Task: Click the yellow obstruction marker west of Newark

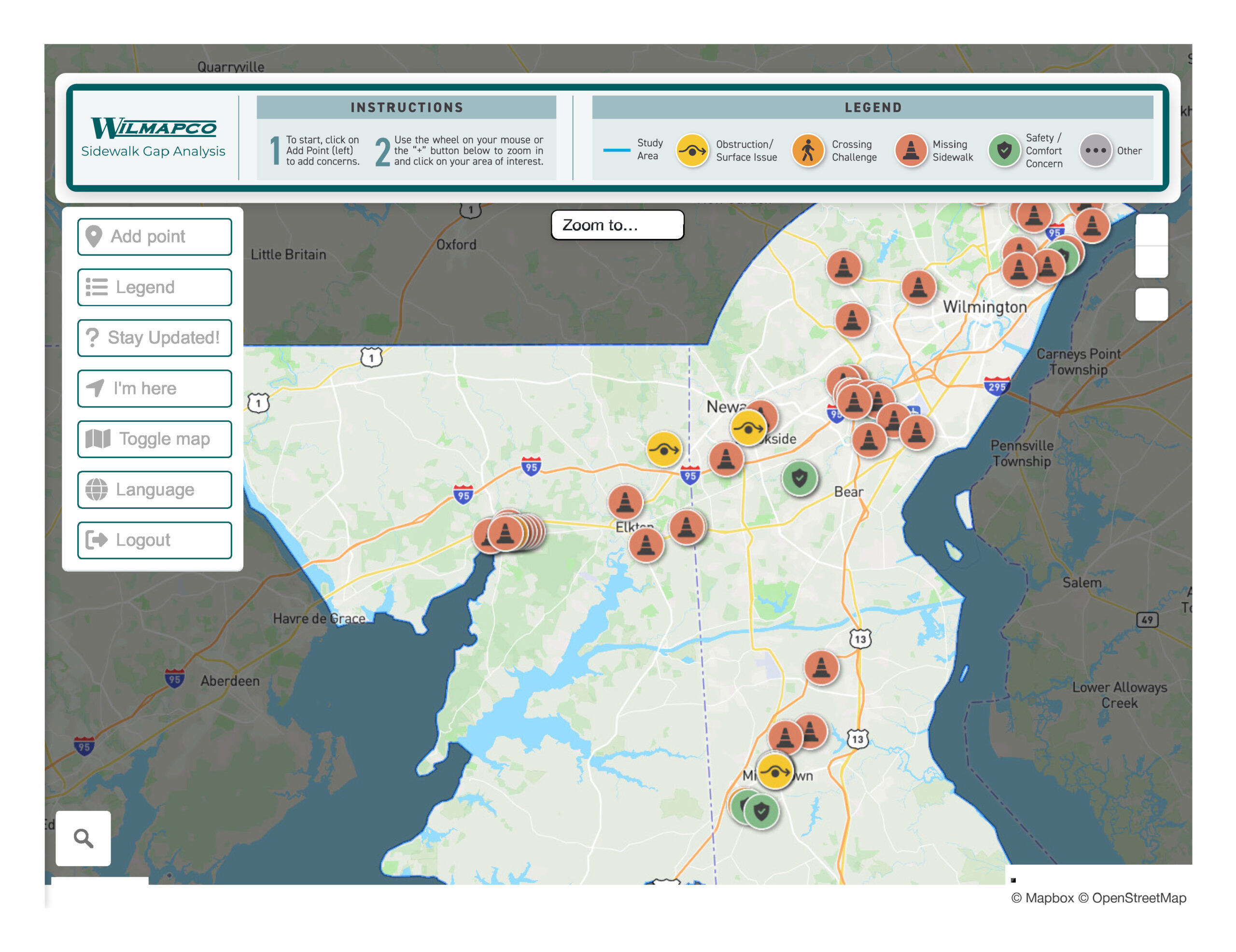Action: tap(664, 449)
